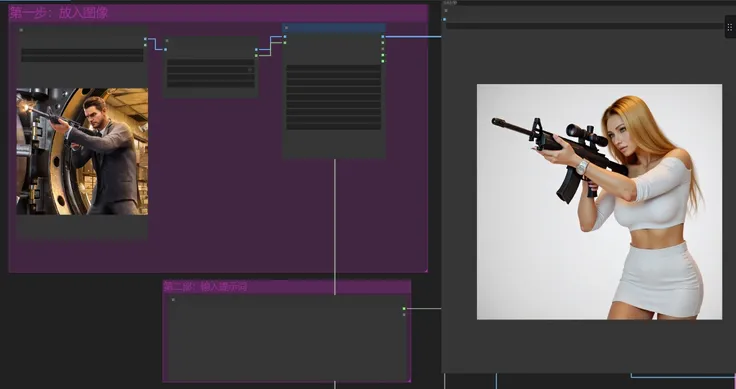The height and width of the screenshot is (389, 736).
Task: Collapse the small middle node using its title dot
Action: (x=167, y=41)
